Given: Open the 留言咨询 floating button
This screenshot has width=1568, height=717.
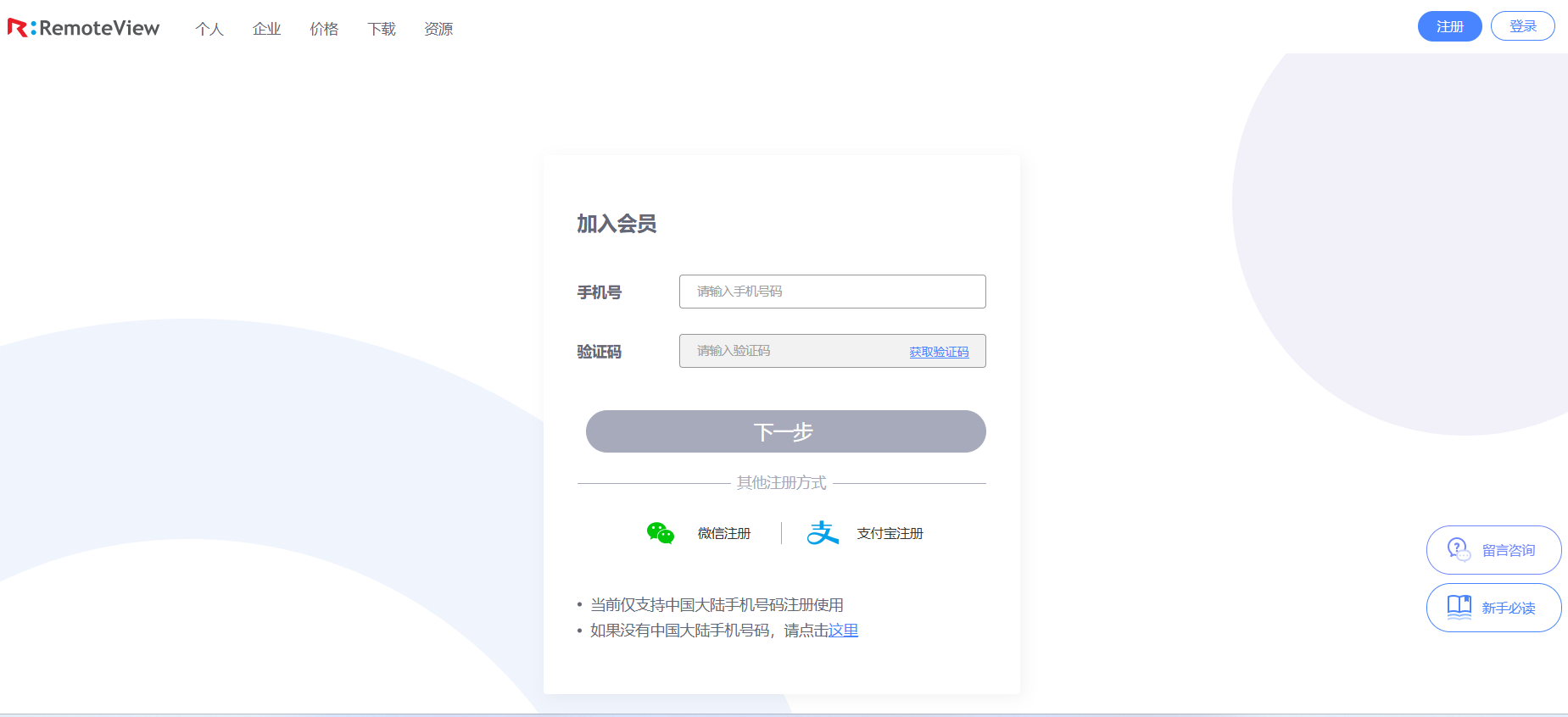Looking at the screenshot, I should click(x=1493, y=550).
